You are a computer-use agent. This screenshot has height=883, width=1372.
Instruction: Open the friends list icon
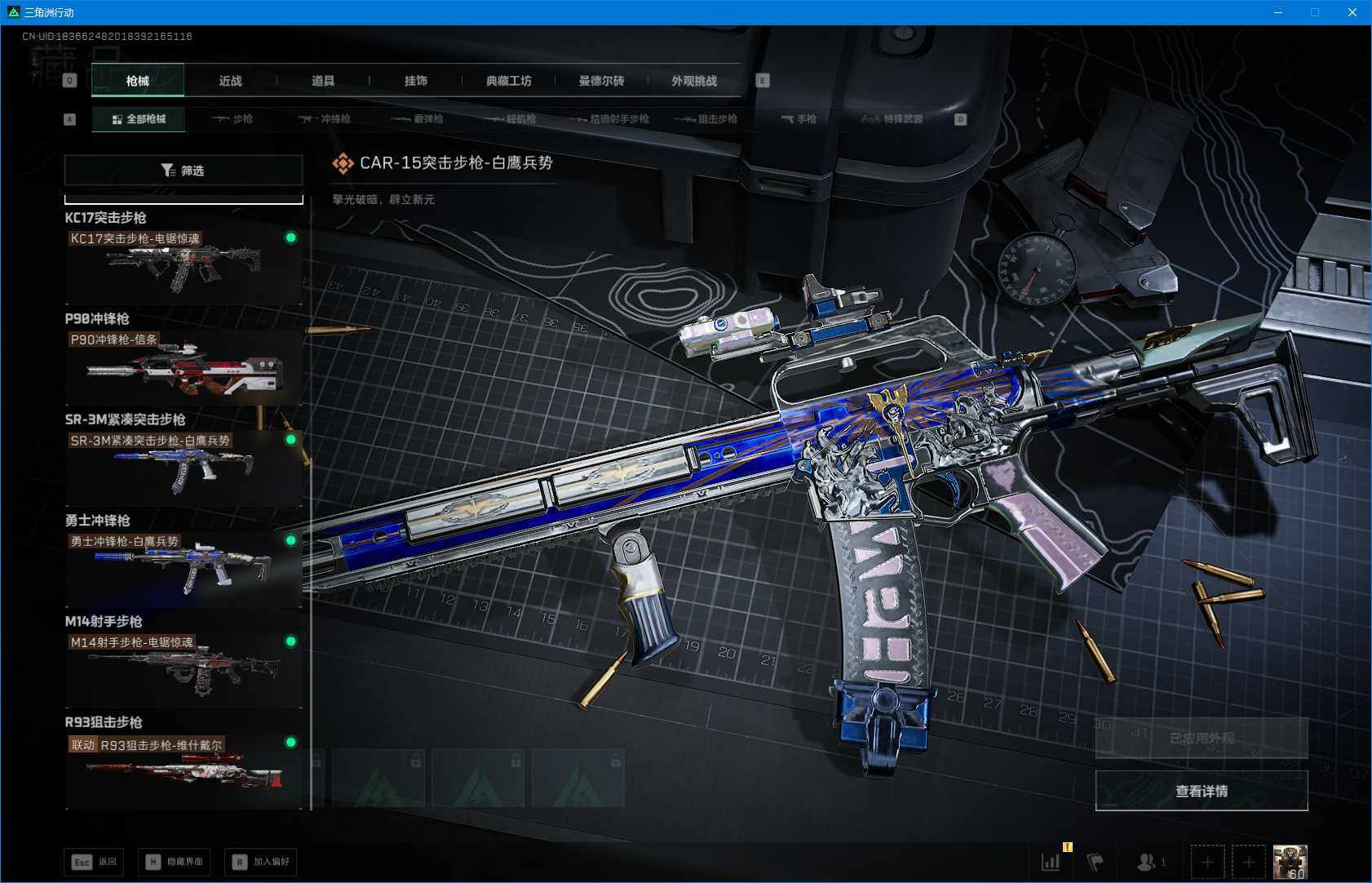(1147, 862)
